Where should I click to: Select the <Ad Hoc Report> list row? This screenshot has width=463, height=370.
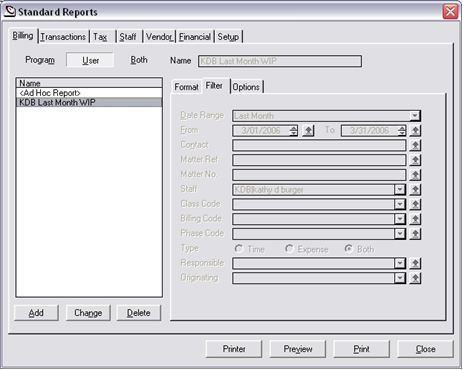[x=89, y=93]
